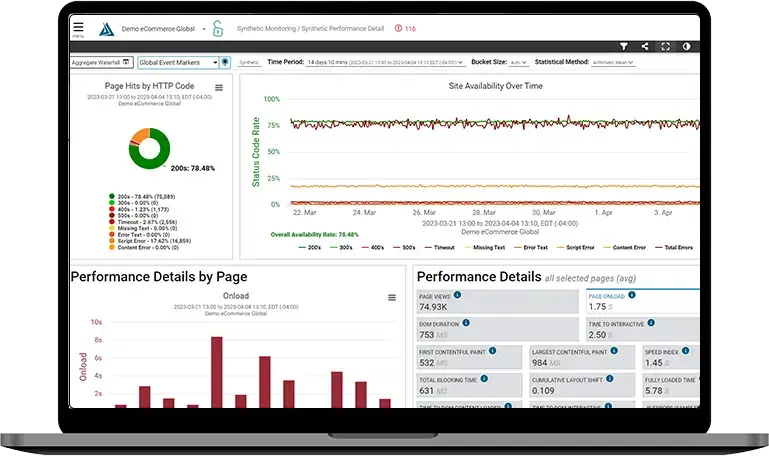Click the Performance Details by Page heading
The image size is (769, 456).
click(x=159, y=277)
